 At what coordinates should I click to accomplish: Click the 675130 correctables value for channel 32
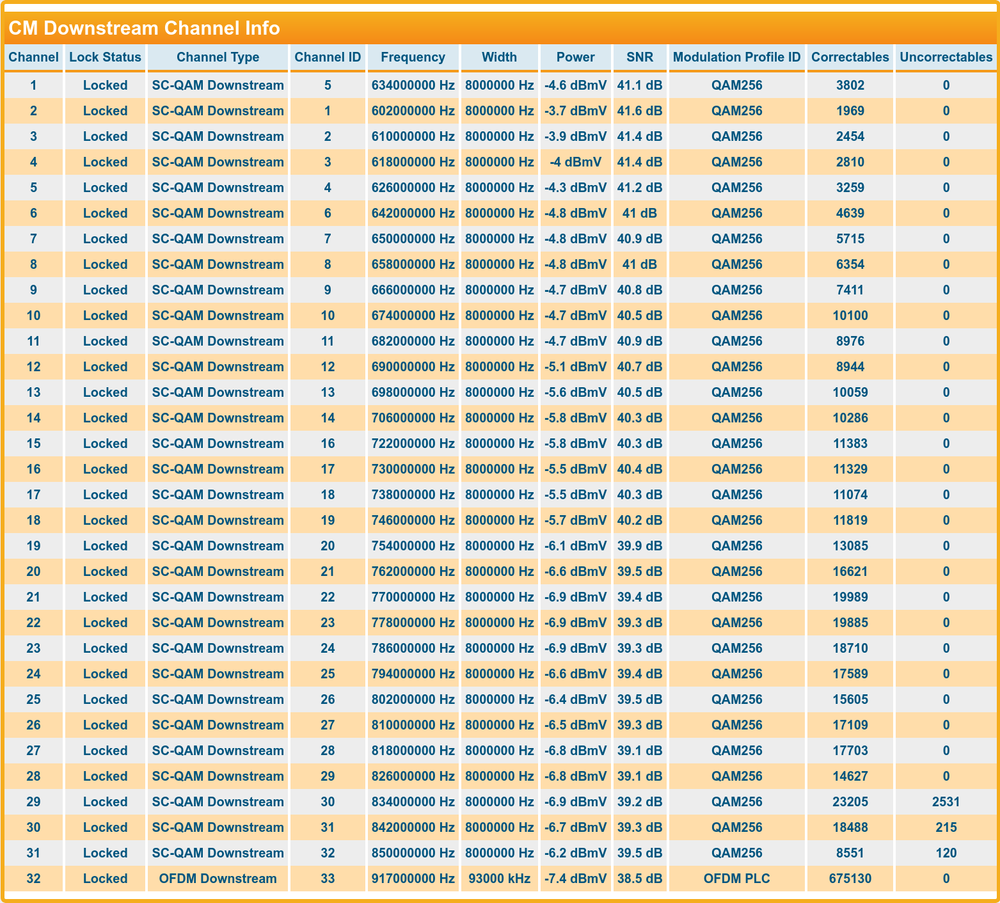(850, 879)
